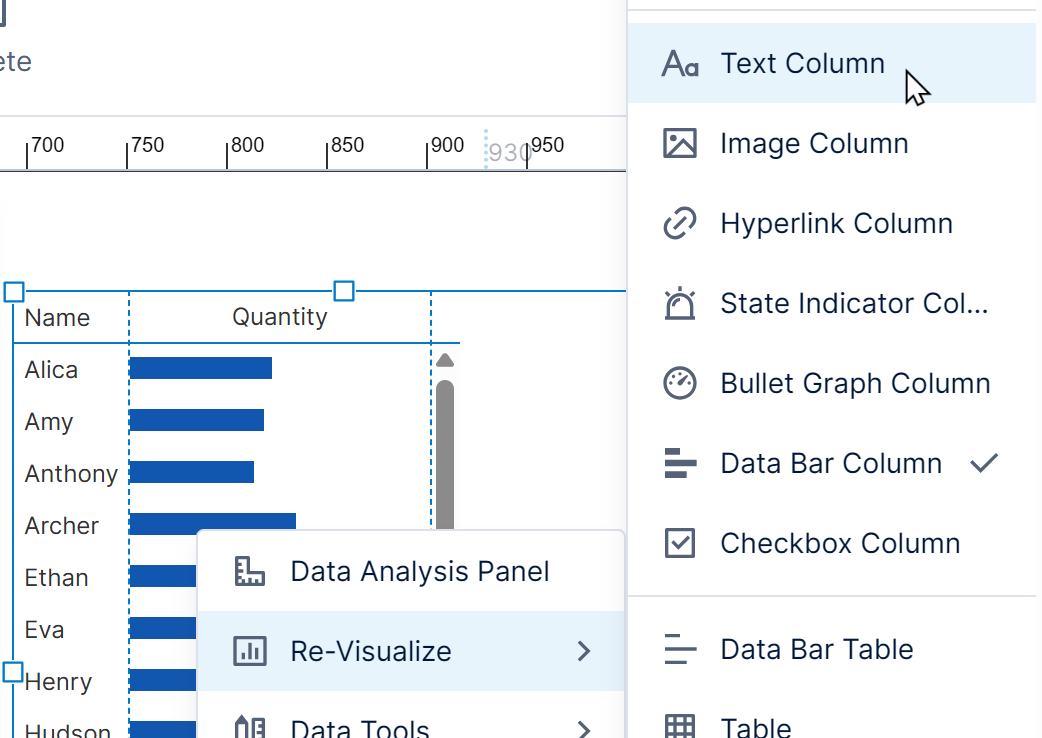Screen dimensions: 1042x738
Task: Open the Data Bar Table option
Action: coord(816,649)
